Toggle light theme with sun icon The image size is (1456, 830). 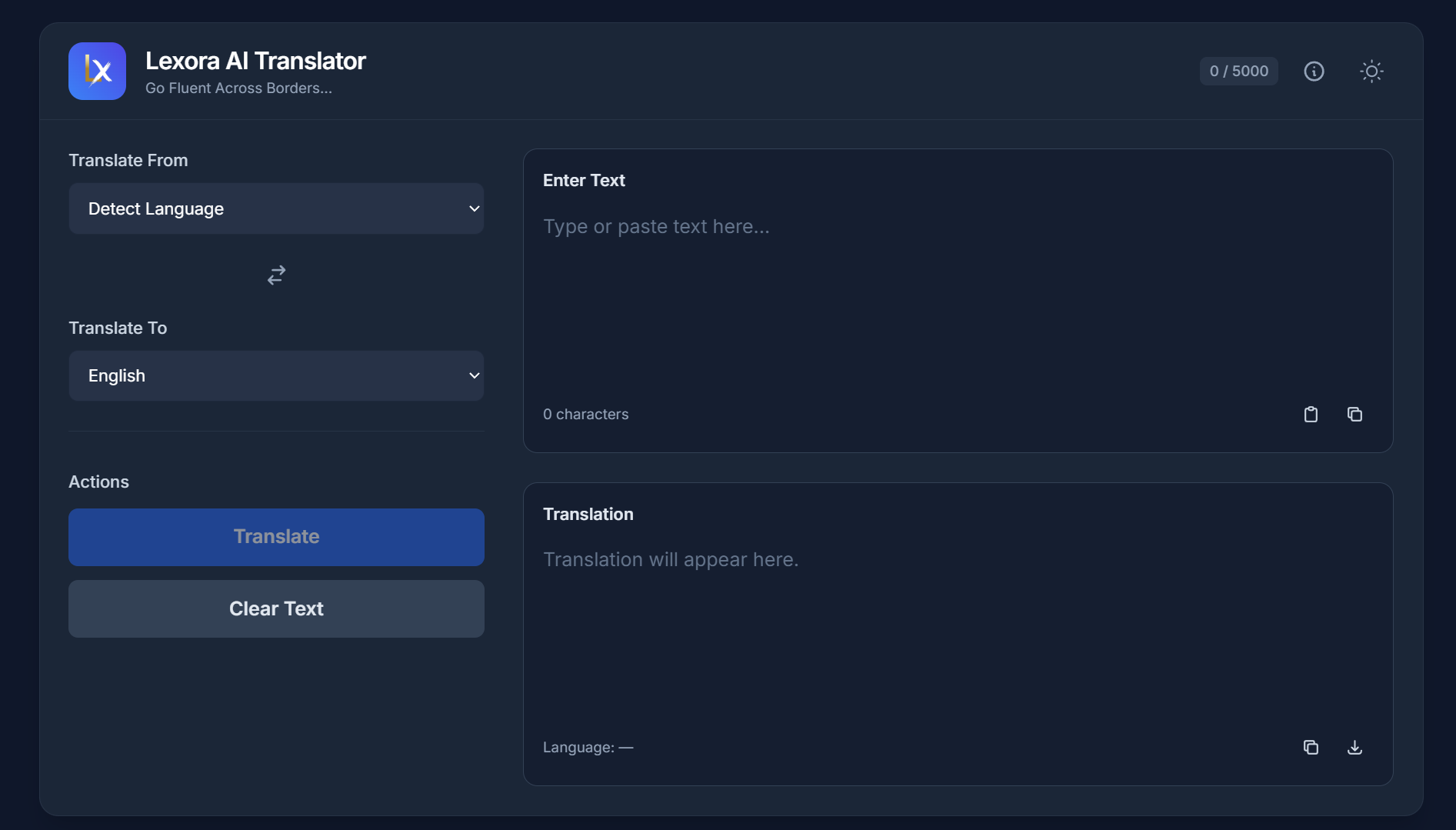[x=1371, y=72]
